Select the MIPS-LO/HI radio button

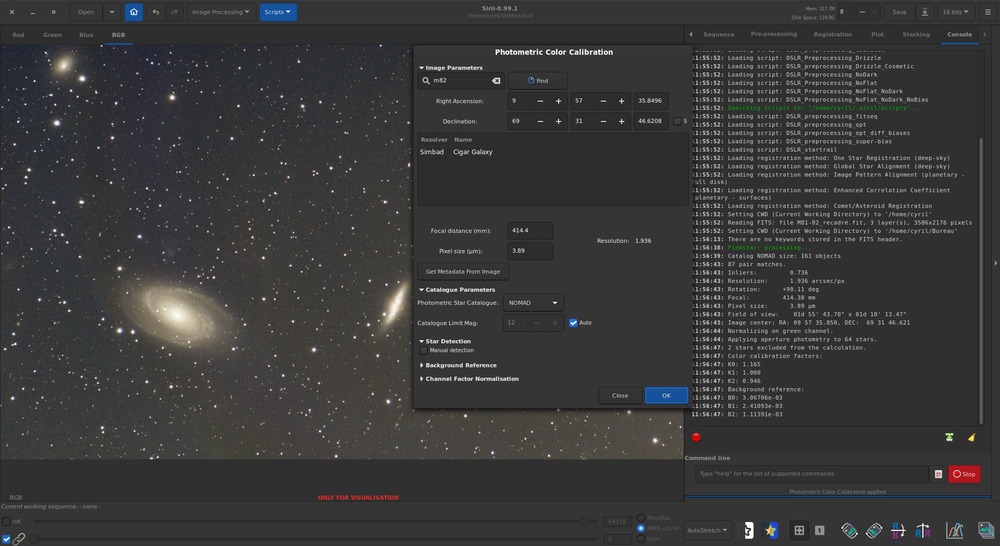[x=640, y=528]
